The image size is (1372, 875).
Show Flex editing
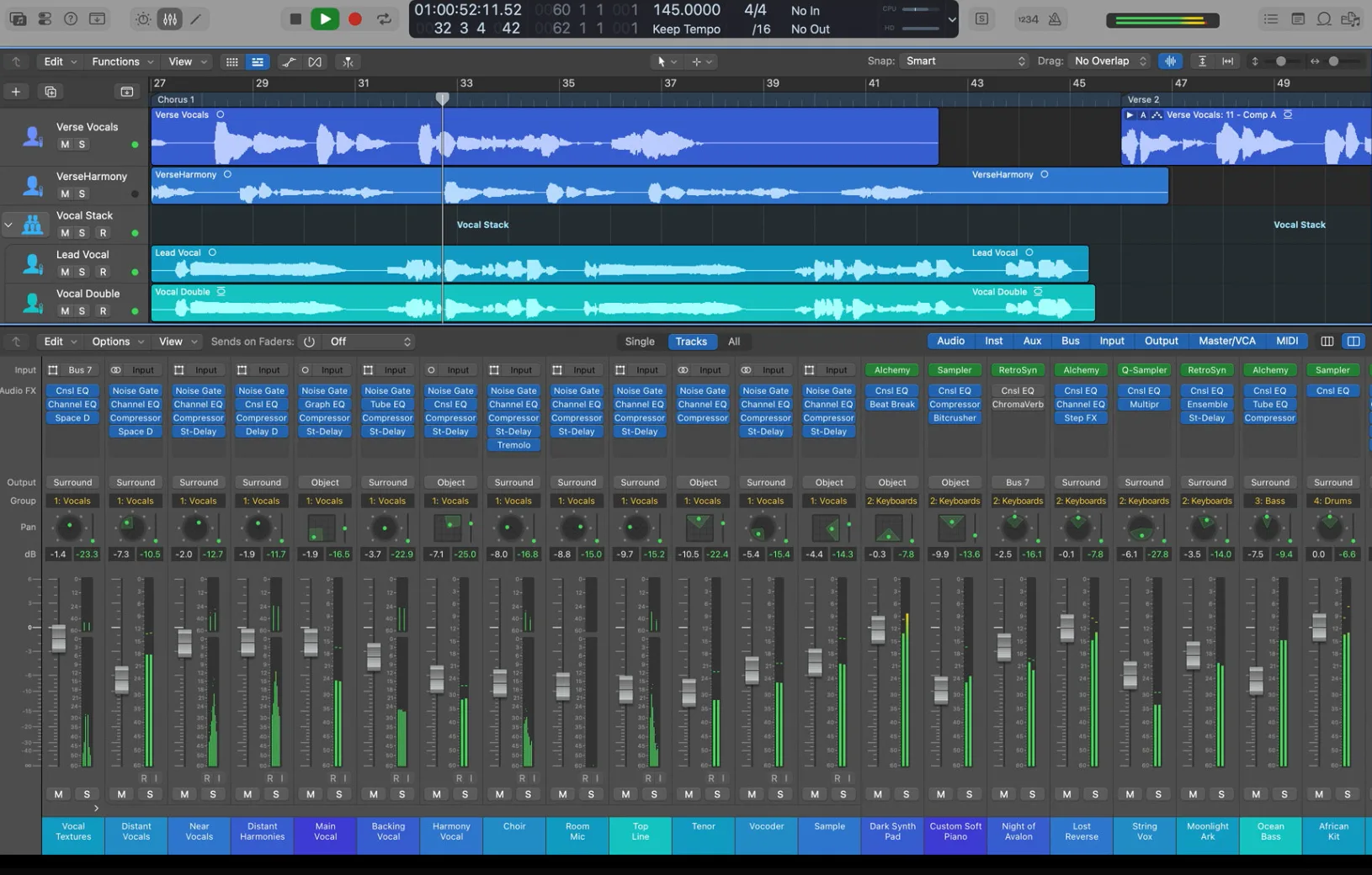[315, 61]
